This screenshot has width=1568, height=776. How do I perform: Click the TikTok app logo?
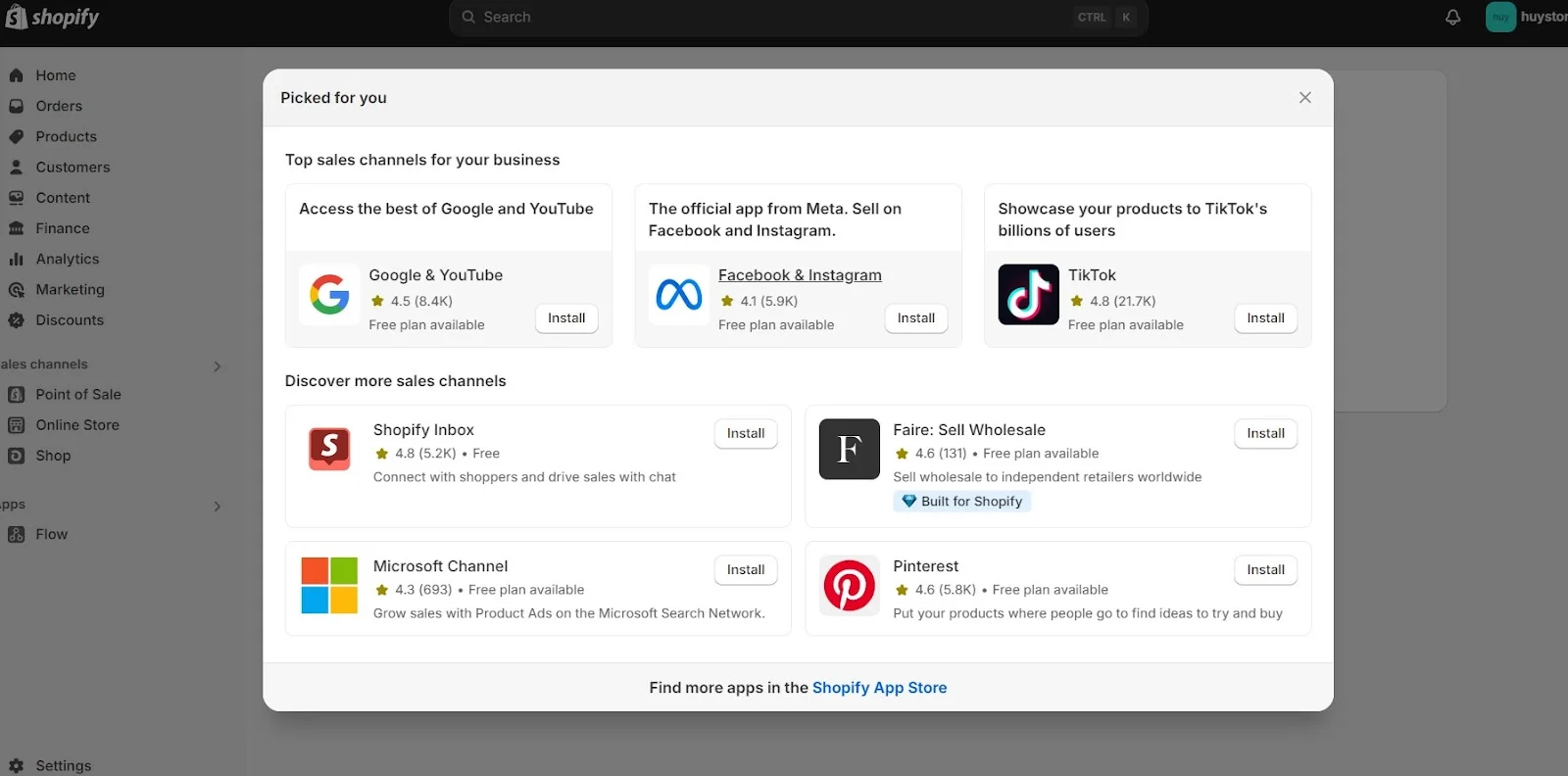(x=1028, y=294)
